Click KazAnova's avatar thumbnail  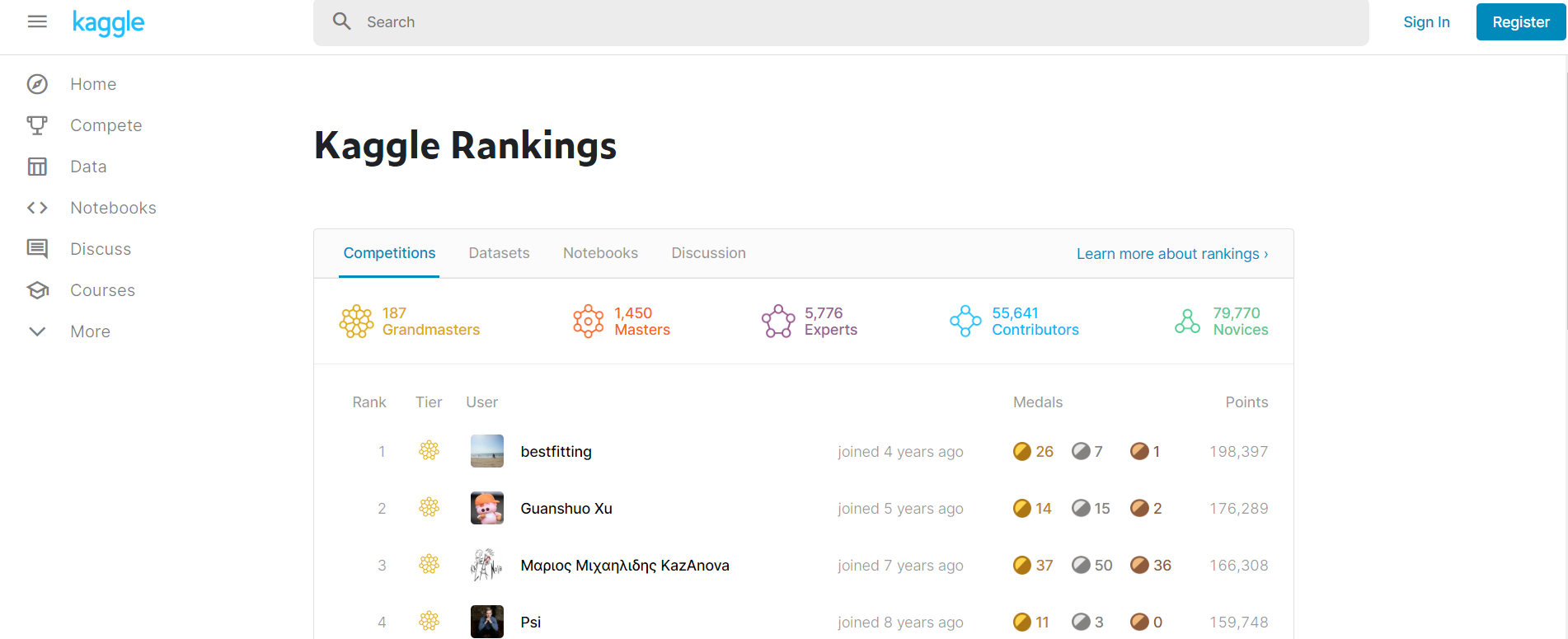click(x=486, y=565)
